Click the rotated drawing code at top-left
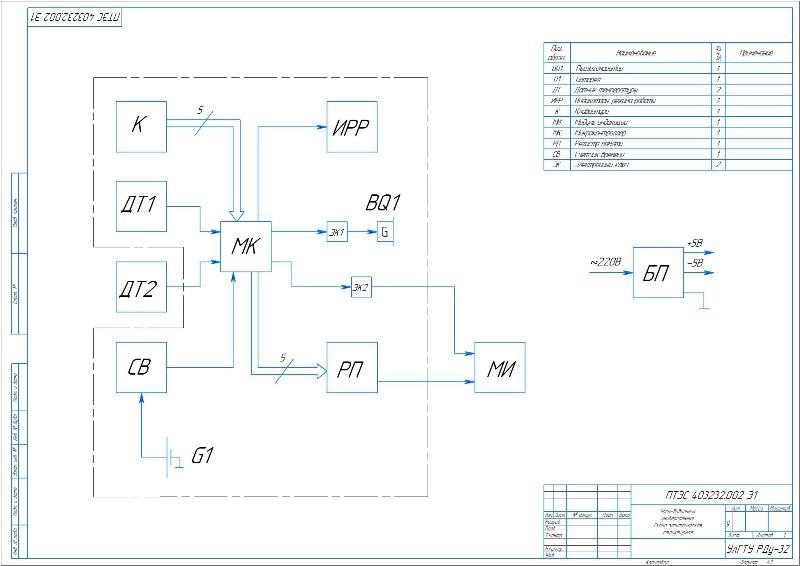 [75, 17]
